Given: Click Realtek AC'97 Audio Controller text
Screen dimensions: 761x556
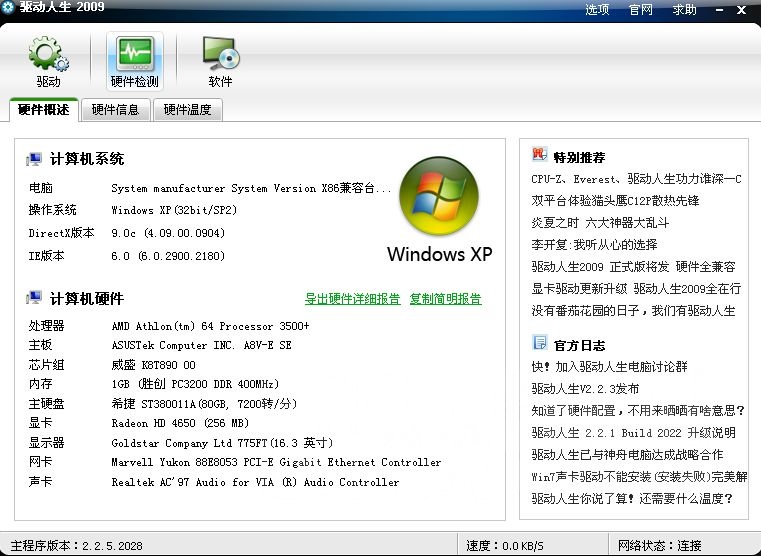Looking at the screenshot, I should click(255, 482).
